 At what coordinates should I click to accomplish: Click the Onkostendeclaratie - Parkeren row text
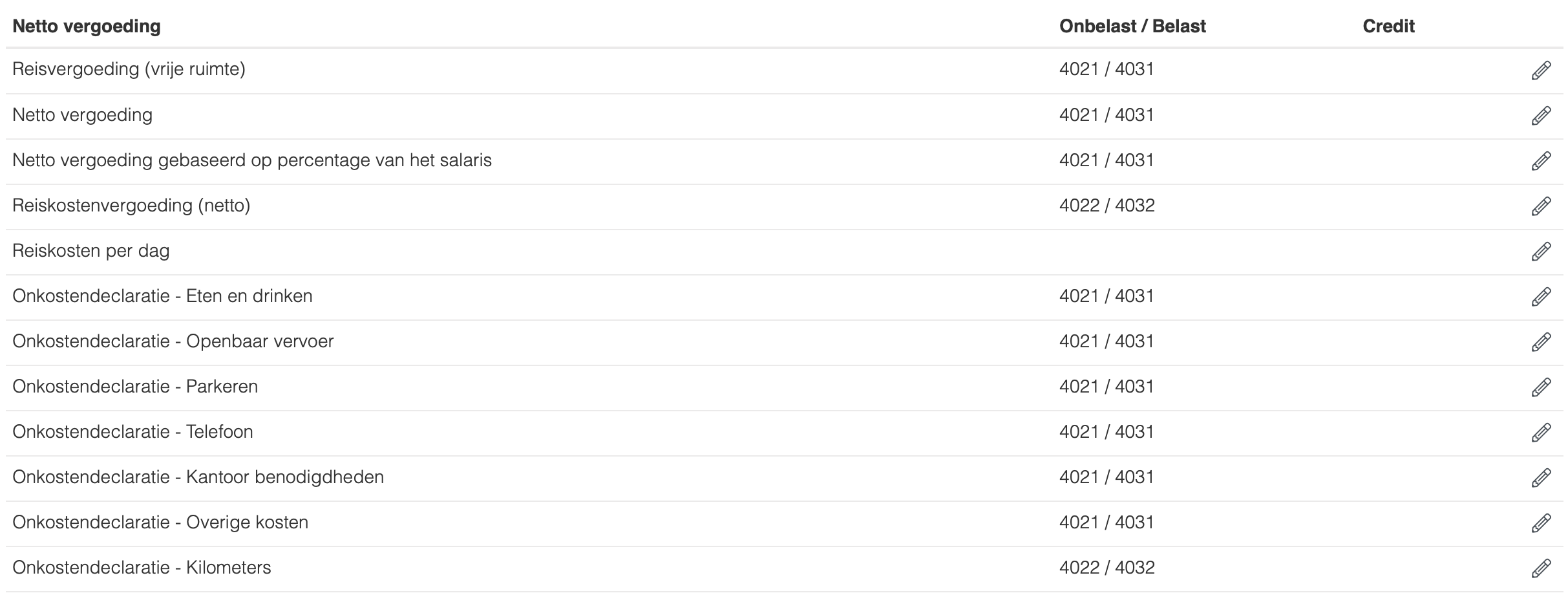point(135,387)
